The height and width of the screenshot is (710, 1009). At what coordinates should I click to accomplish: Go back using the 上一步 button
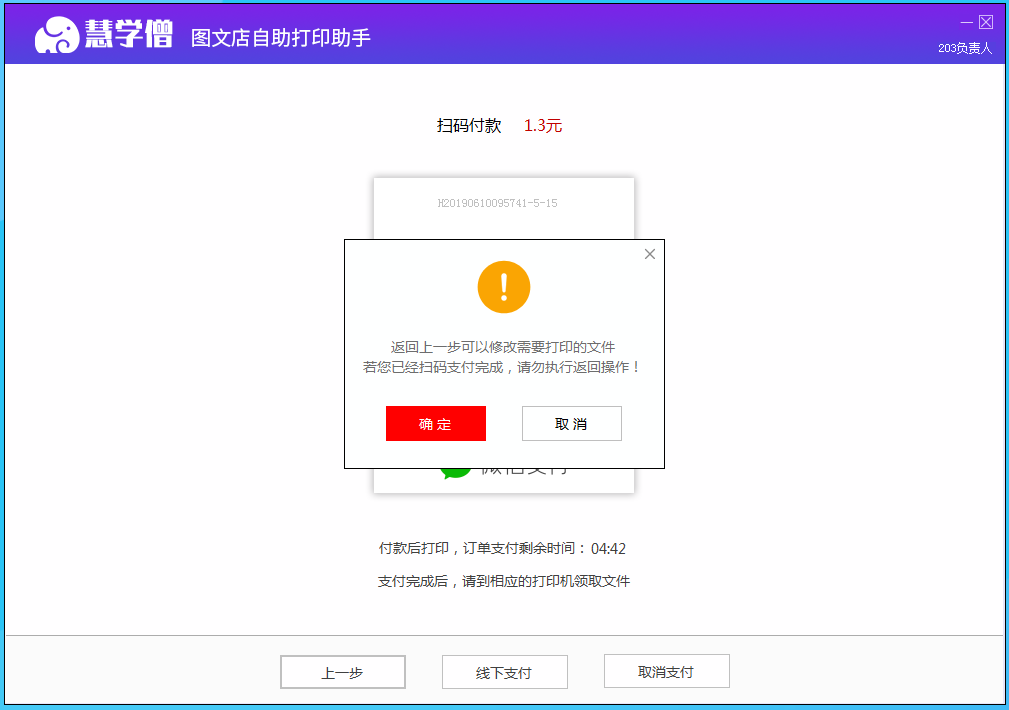[342, 672]
